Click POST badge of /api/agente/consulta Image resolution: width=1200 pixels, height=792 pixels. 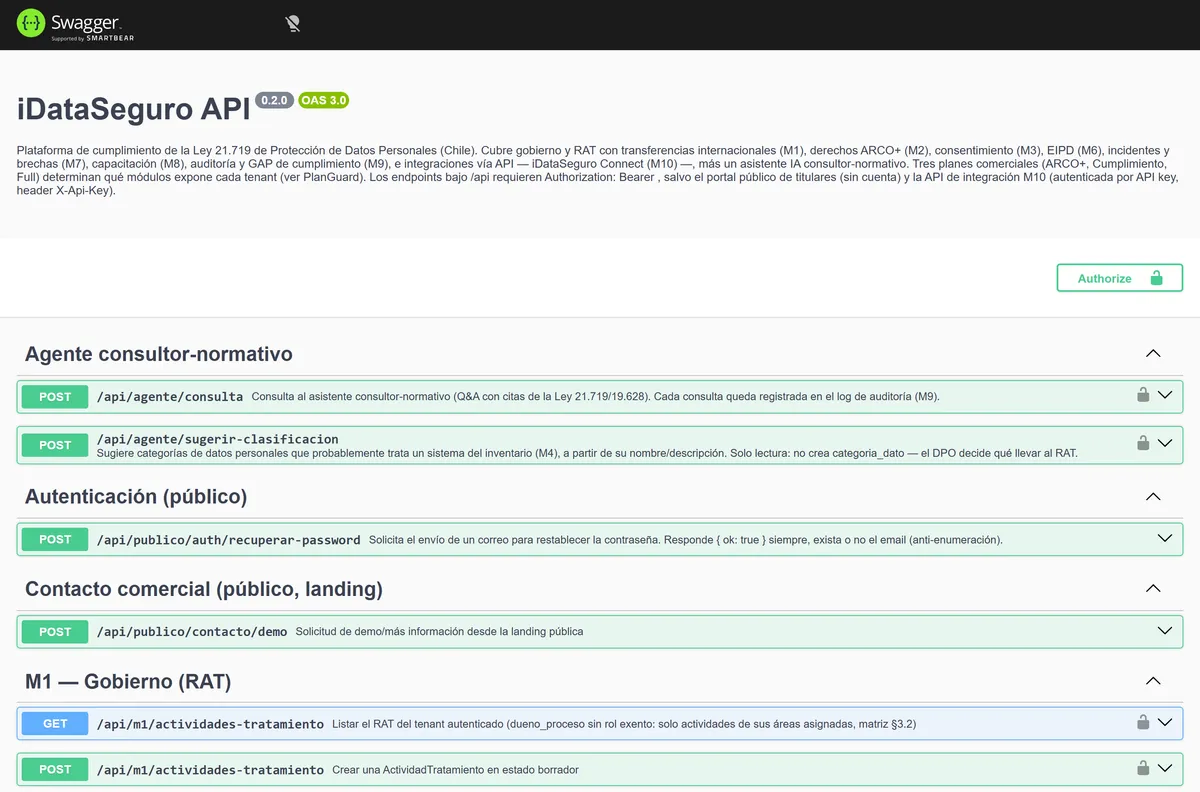pos(55,397)
